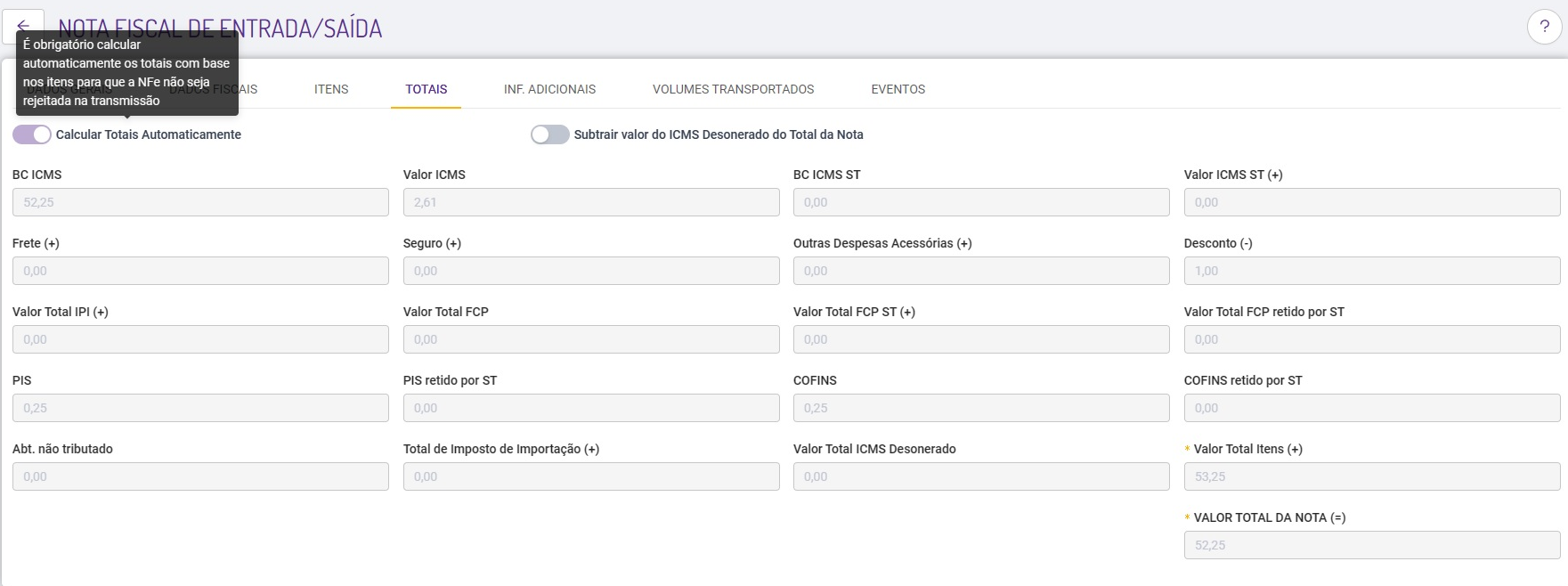Select the Seguro (+) input field
This screenshot has height=586, width=1568.
point(591,271)
